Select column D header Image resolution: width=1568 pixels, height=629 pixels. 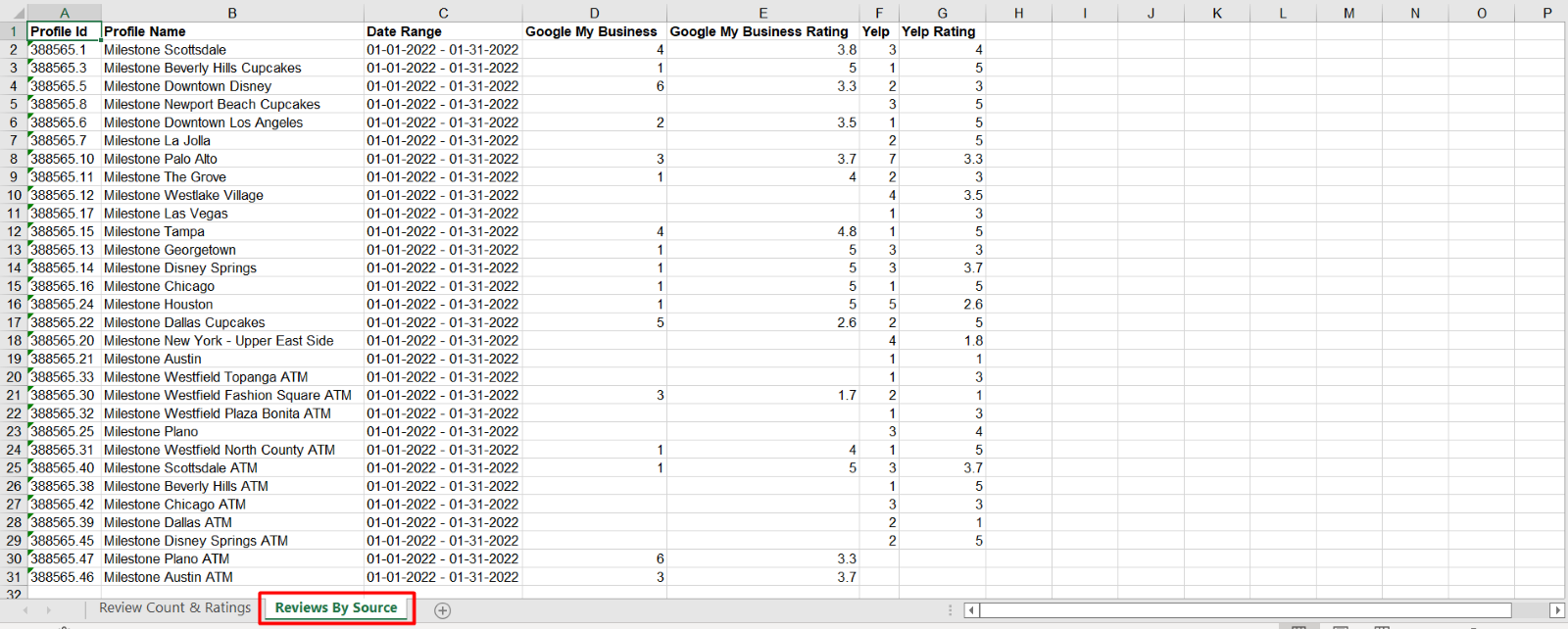(595, 14)
